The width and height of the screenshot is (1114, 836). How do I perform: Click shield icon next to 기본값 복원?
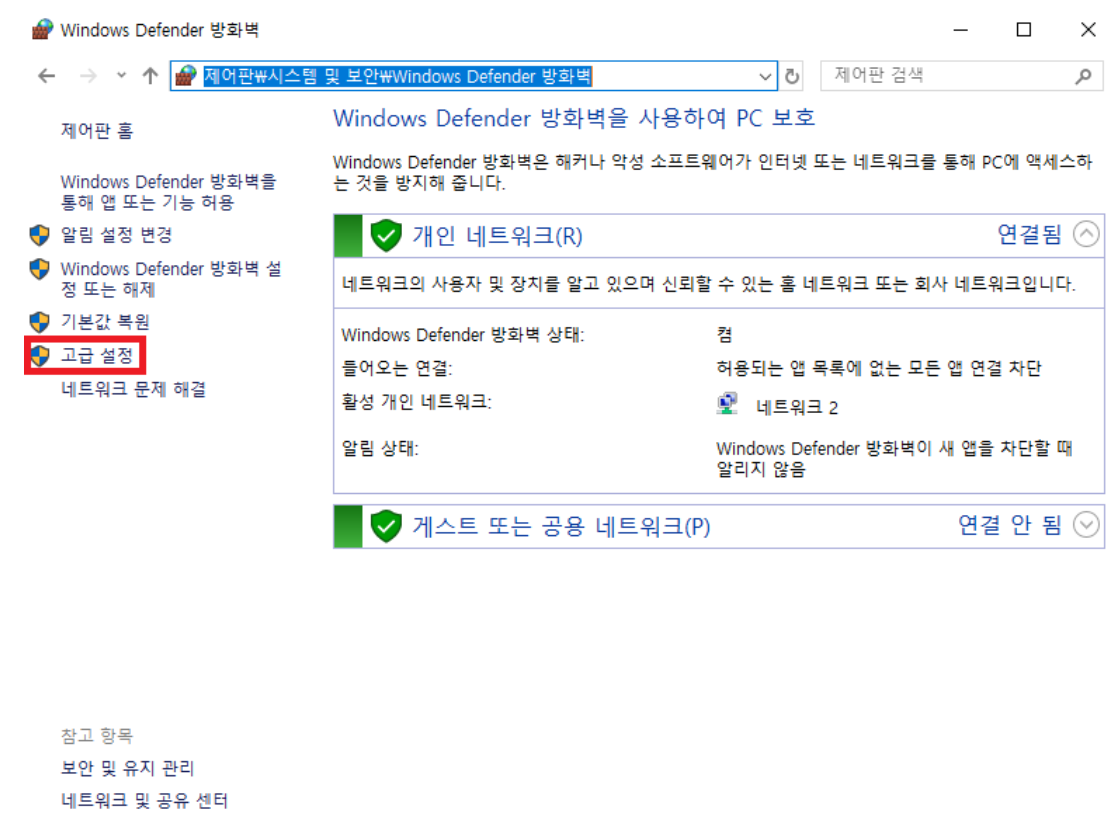pyautogui.click(x=40, y=322)
